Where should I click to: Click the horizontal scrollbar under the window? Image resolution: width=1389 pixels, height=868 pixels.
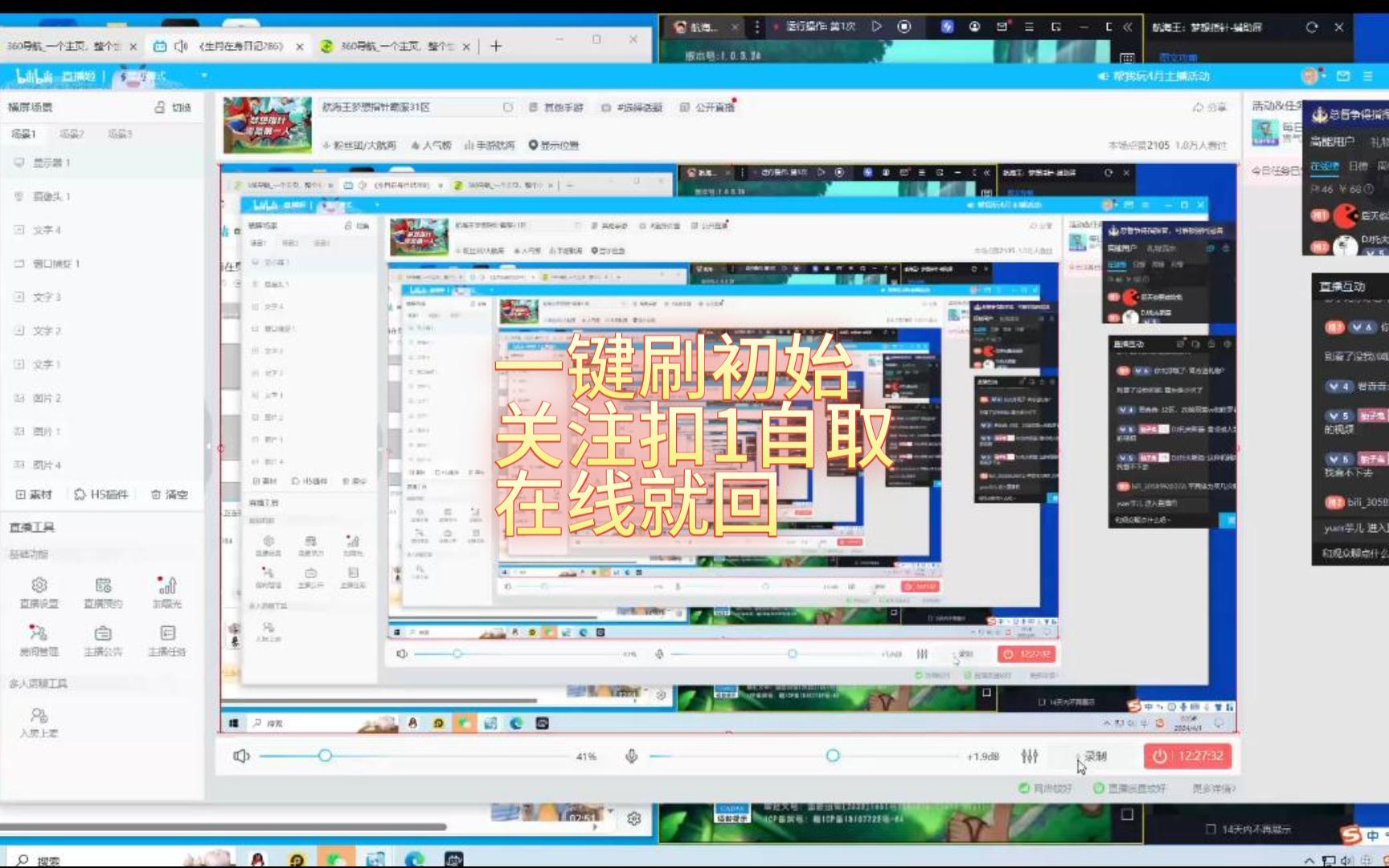pyautogui.click(x=223, y=826)
